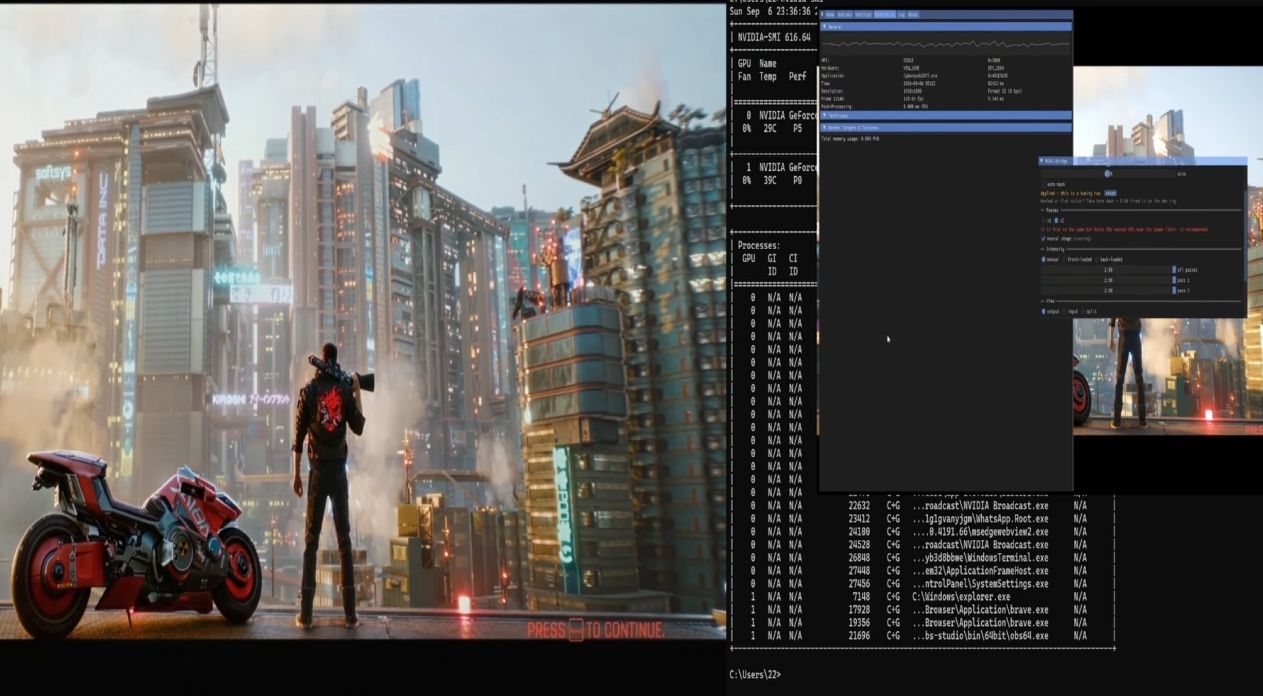1263x696 pixels.
Task: Click the top slider in floating panel
Action: click(1107, 173)
